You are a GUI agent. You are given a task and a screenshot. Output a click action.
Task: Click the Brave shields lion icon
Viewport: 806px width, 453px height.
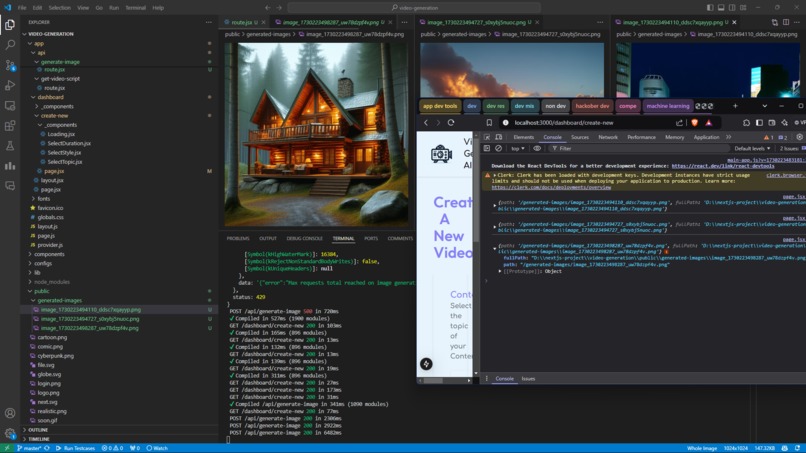pos(695,123)
